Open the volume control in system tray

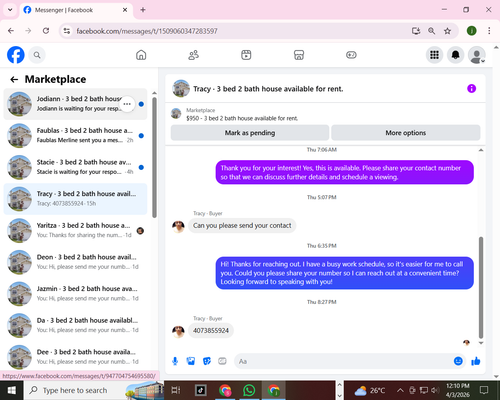tap(434, 390)
